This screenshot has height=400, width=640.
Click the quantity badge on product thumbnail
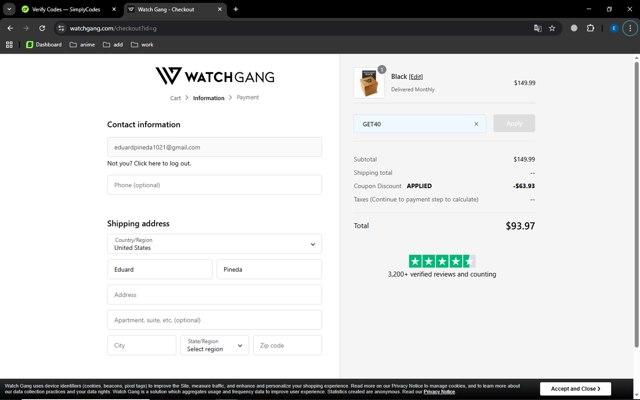pyautogui.click(x=382, y=69)
